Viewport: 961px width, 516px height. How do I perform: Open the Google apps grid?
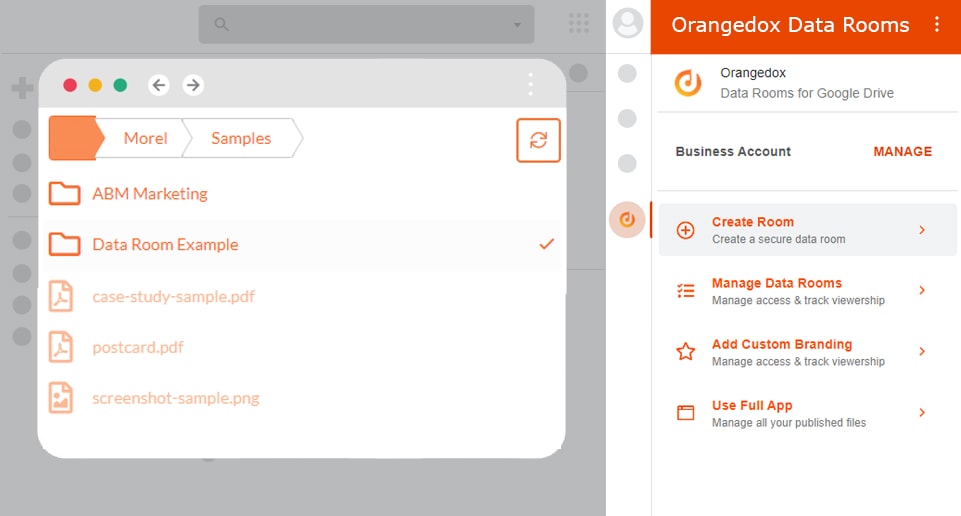[x=579, y=23]
